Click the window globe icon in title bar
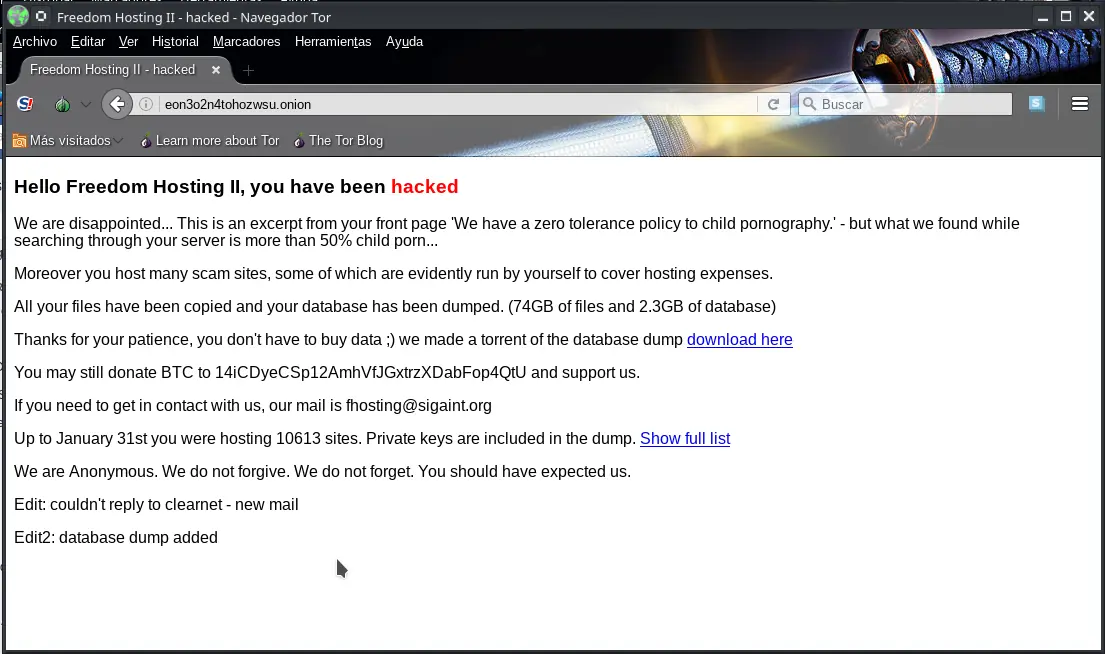This screenshot has width=1105, height=654. [x=18, y=16]
